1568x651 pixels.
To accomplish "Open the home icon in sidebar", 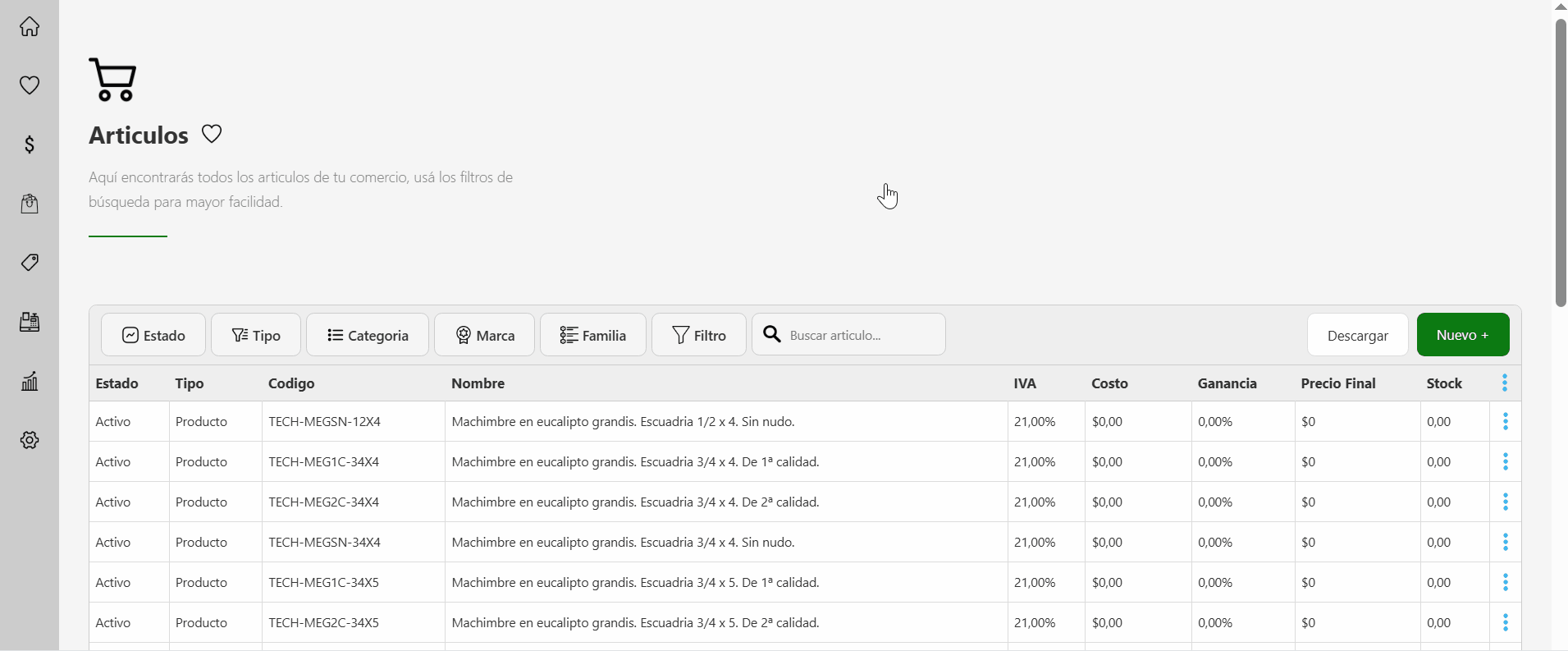I will click(x=30, y=26).
